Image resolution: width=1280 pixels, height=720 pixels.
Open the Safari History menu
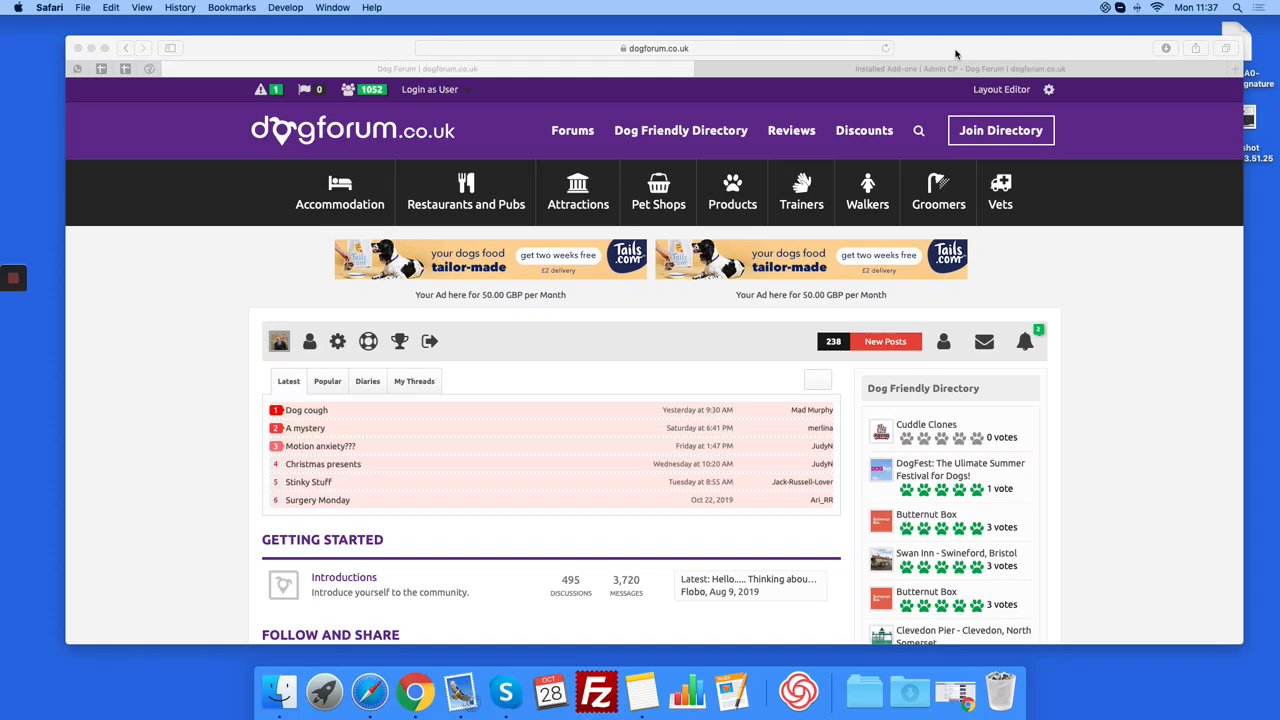coord(180,8)
